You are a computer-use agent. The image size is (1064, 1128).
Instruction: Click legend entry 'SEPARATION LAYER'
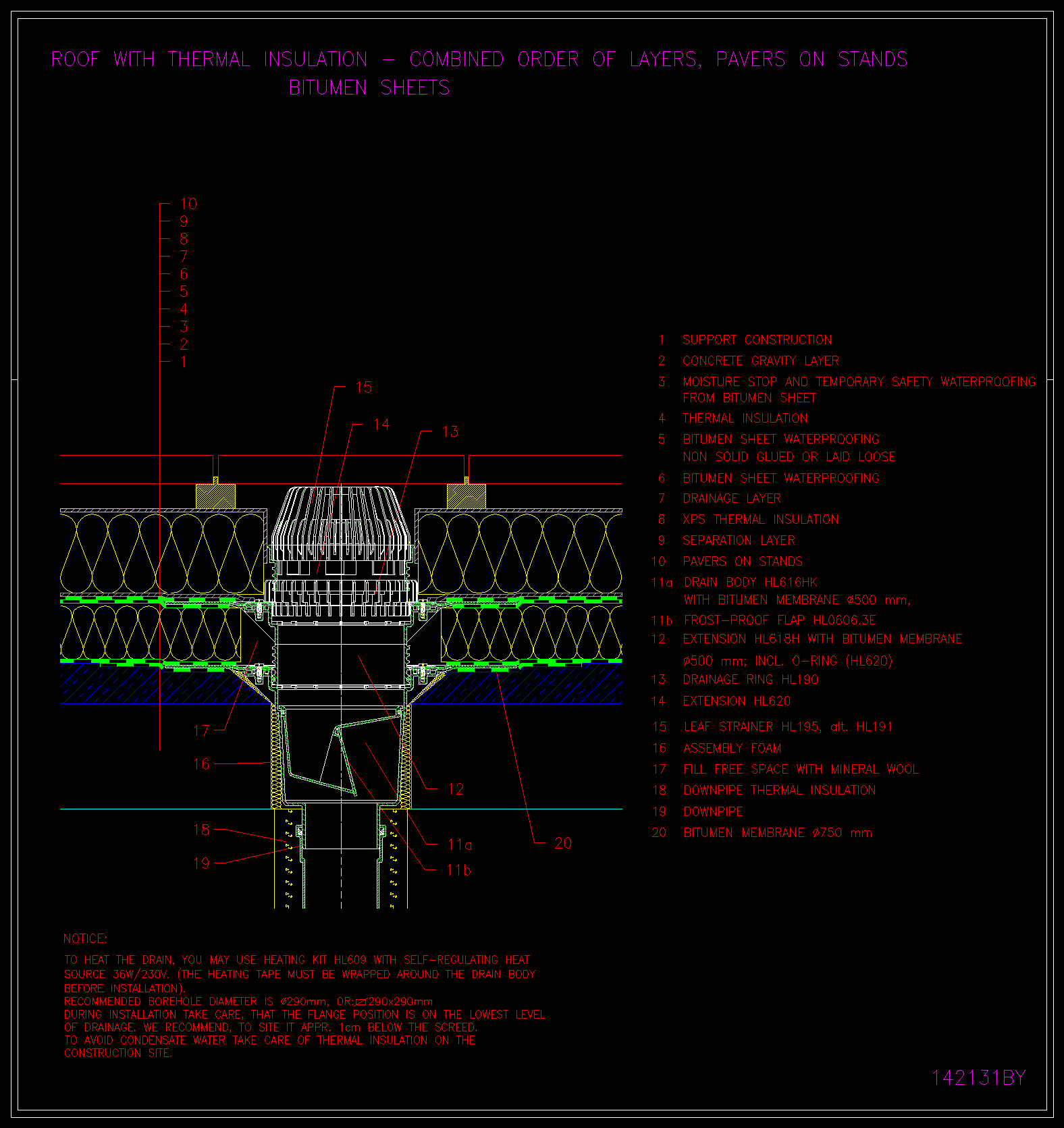point(739,540)
